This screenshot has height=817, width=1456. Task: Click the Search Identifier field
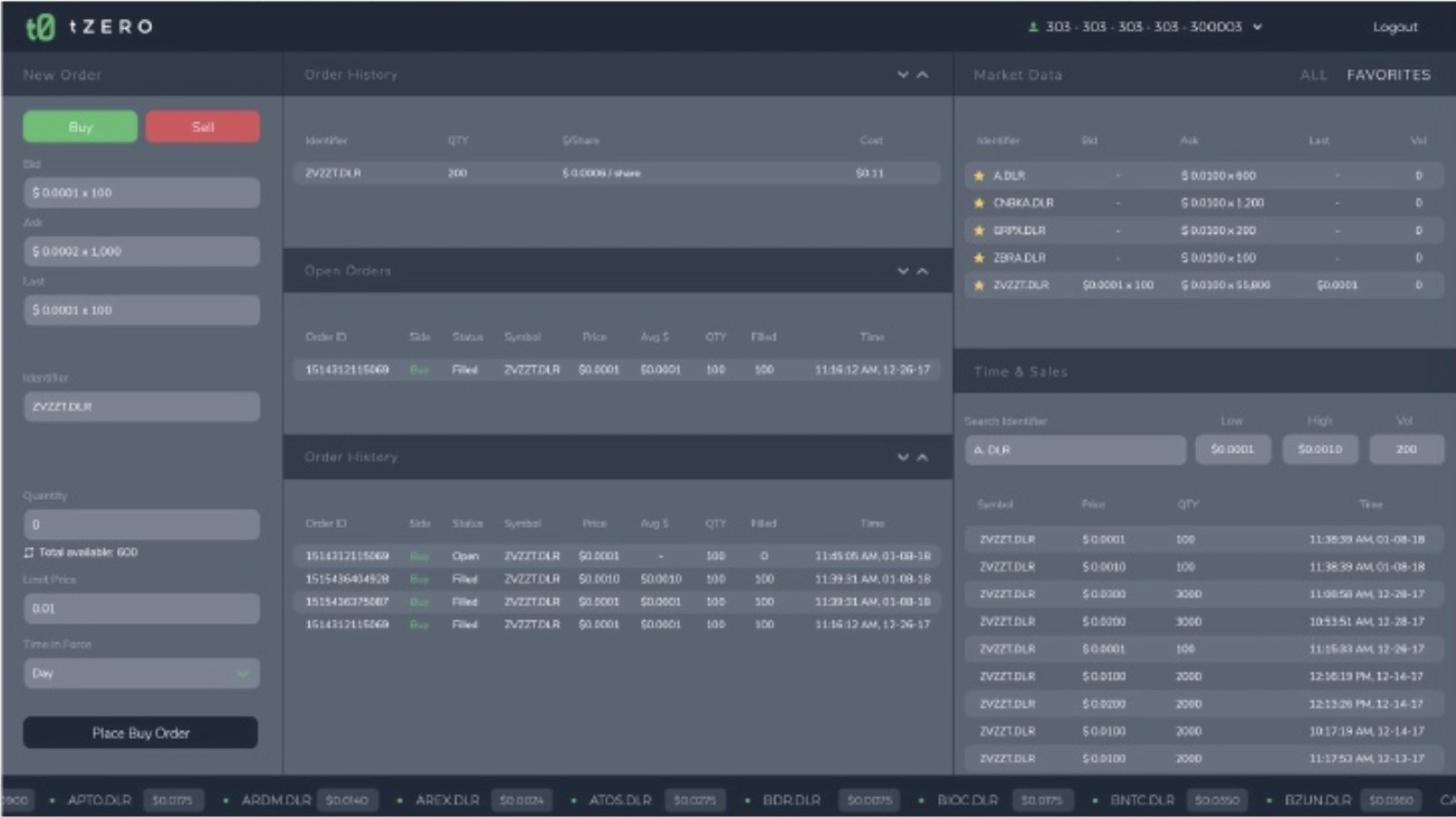click(1076, 450)
